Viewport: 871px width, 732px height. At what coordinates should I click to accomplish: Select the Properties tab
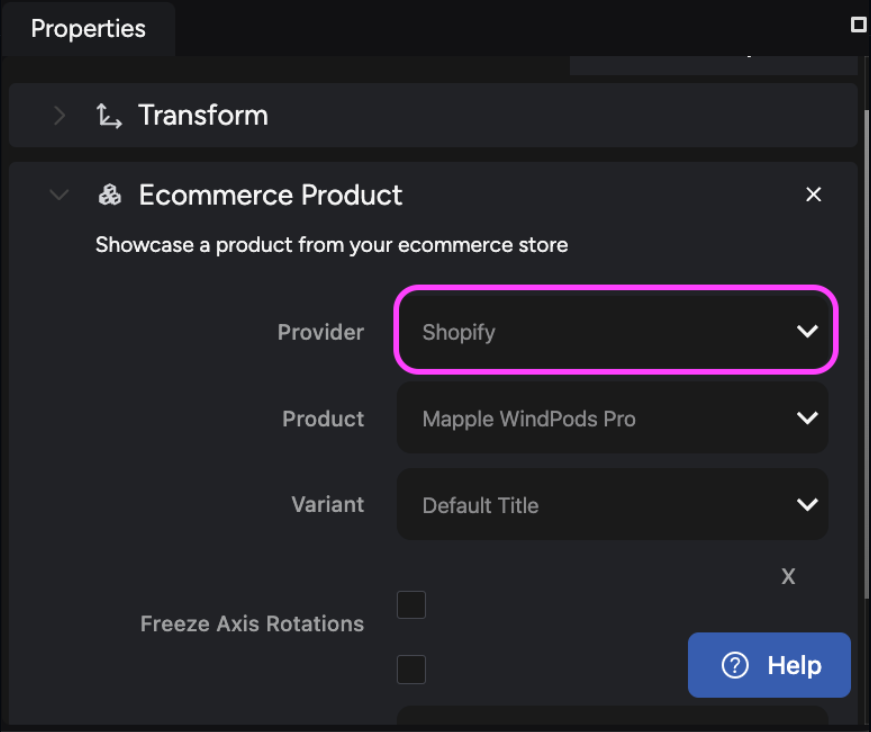point(88,29)
